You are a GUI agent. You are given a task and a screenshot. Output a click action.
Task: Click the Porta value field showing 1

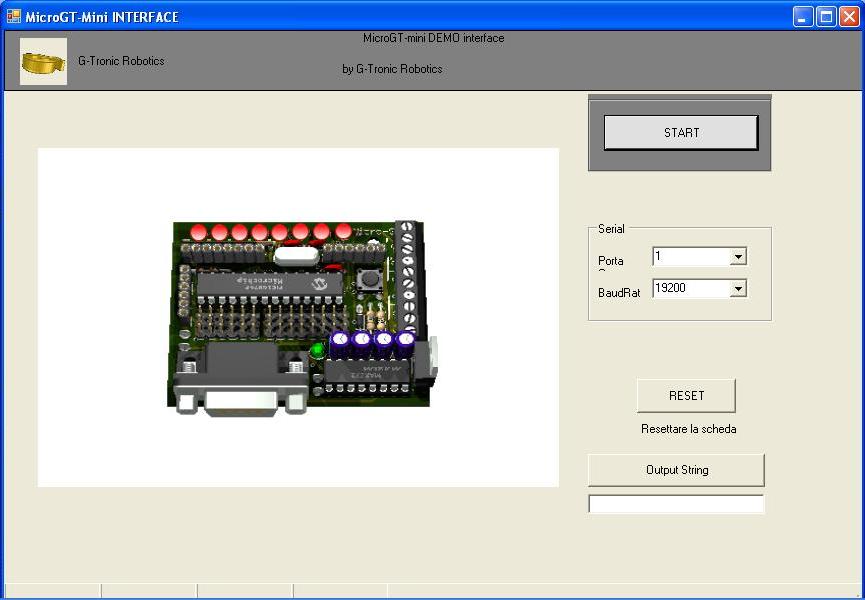tap(690, 257)
